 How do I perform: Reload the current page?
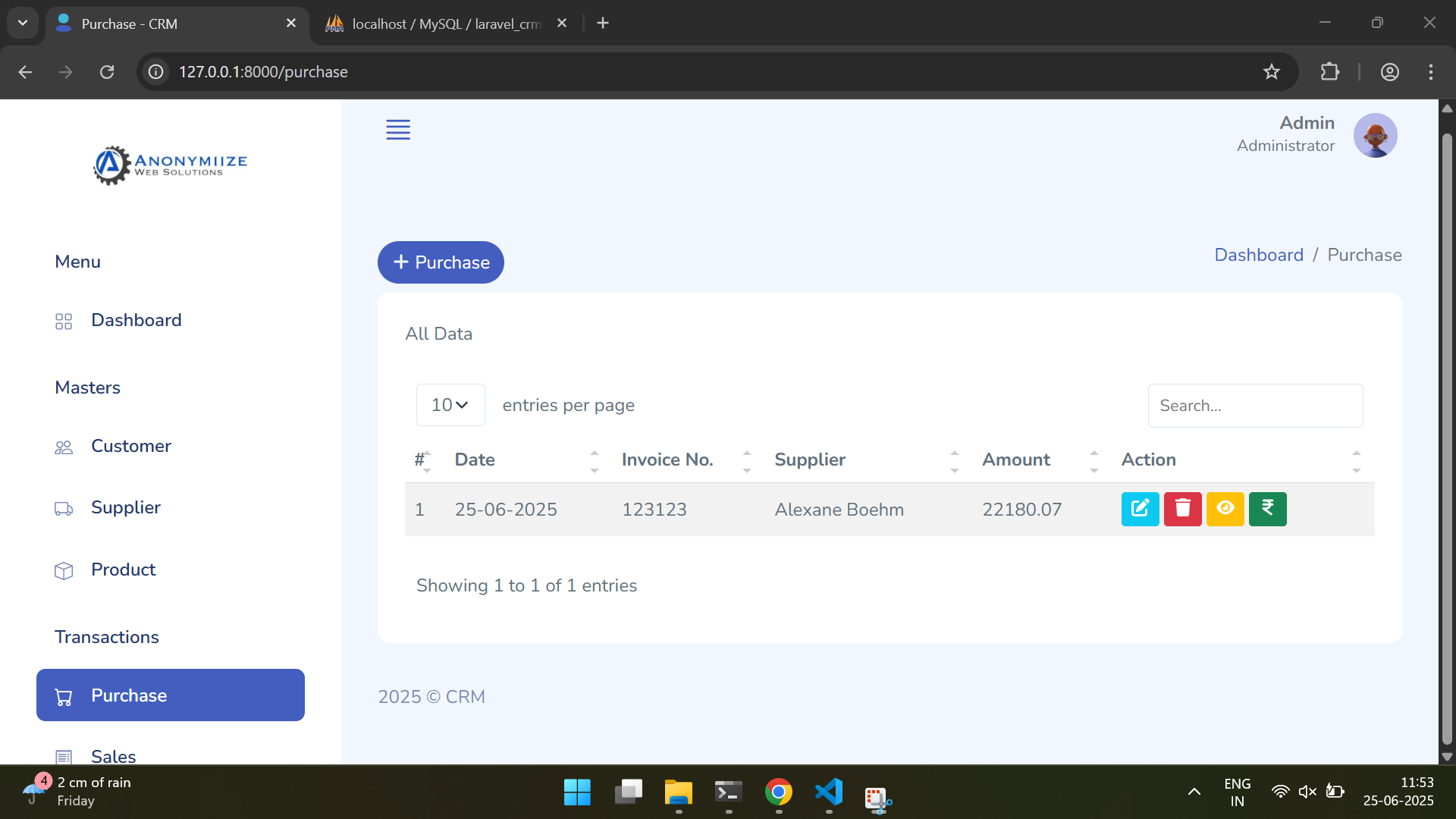tap(107, 72)
